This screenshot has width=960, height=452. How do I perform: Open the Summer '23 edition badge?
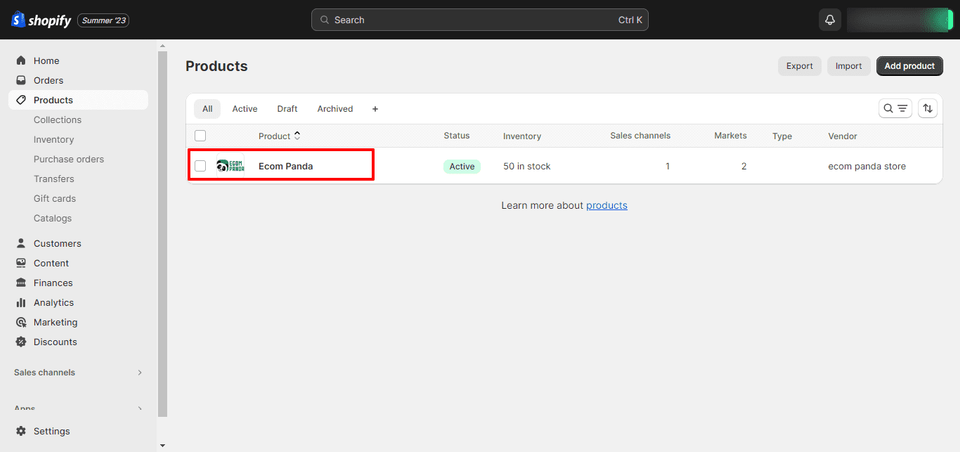[x=103, y=20]
